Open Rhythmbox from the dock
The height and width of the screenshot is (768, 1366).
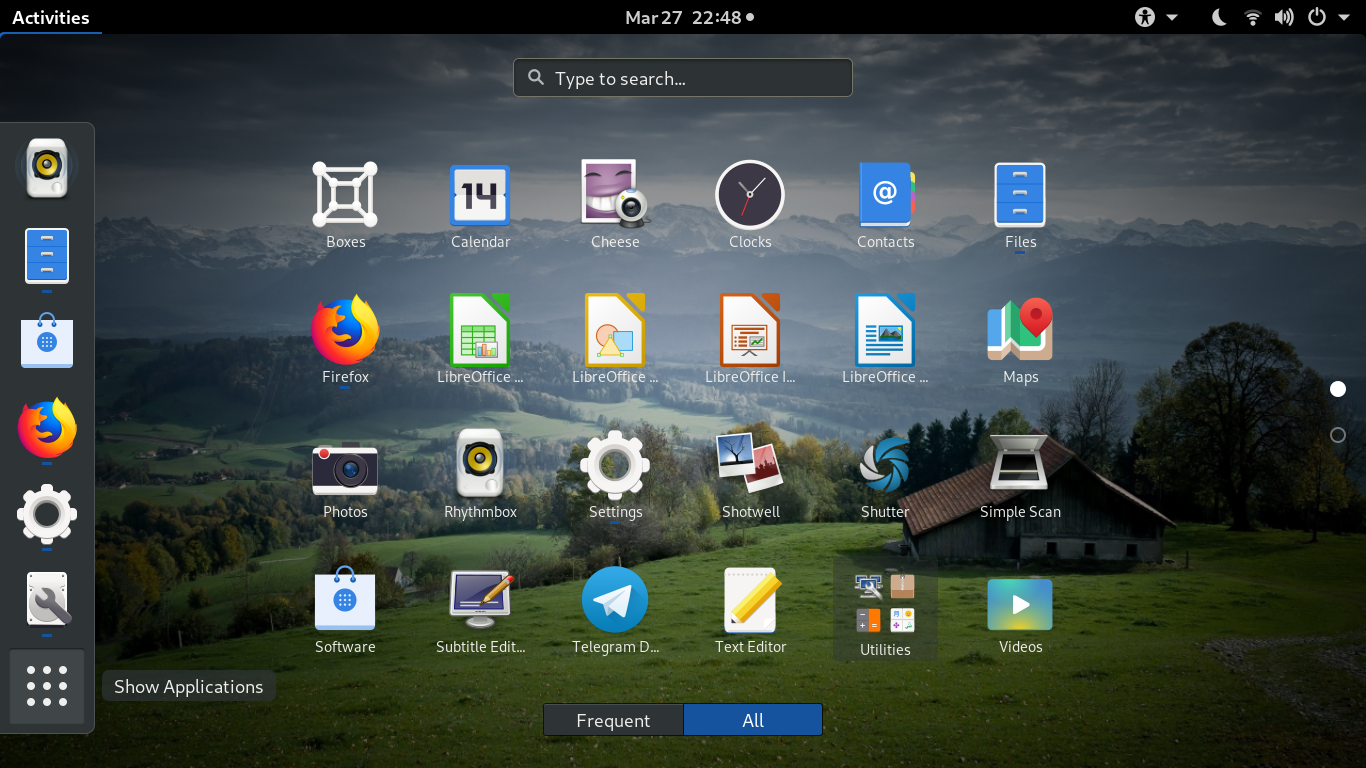[x=47, y=167]
